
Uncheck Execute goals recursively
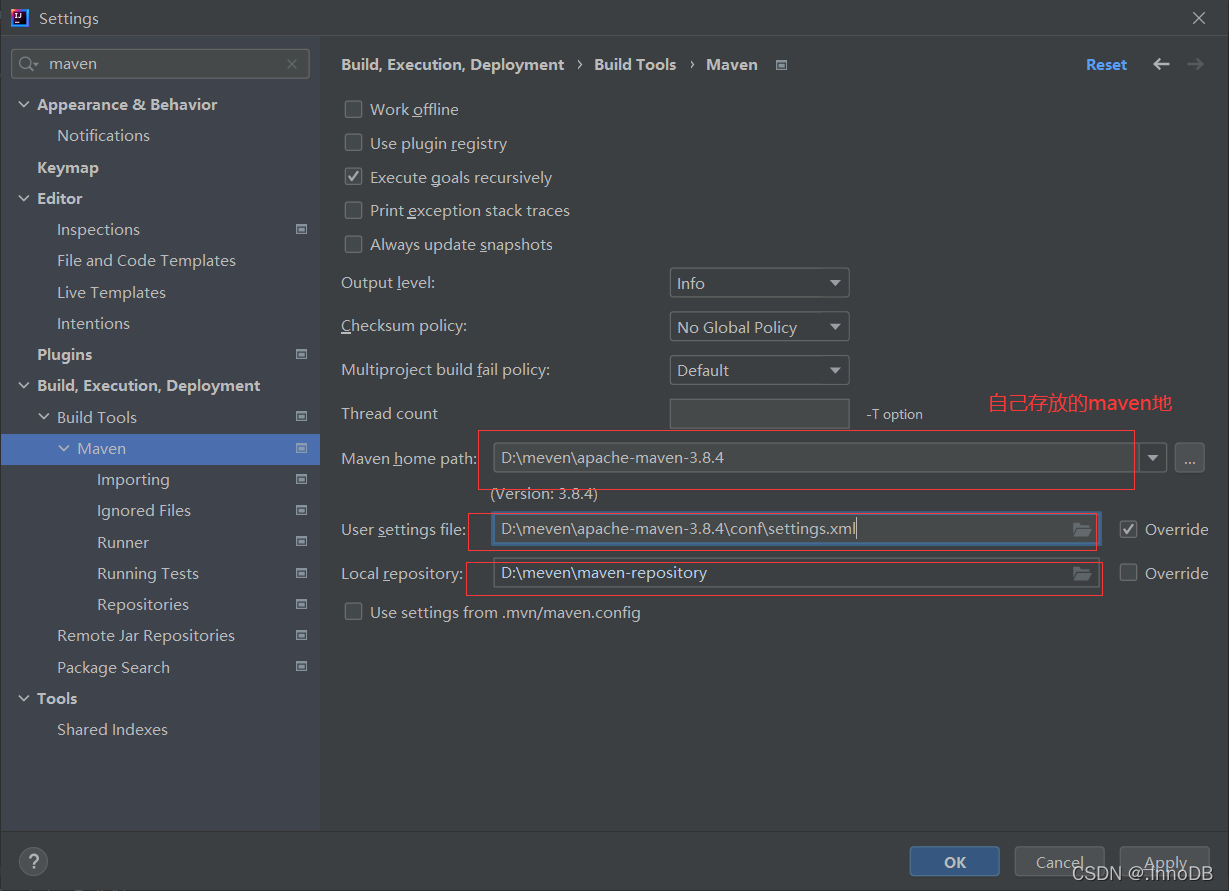[x=353, y=177]
